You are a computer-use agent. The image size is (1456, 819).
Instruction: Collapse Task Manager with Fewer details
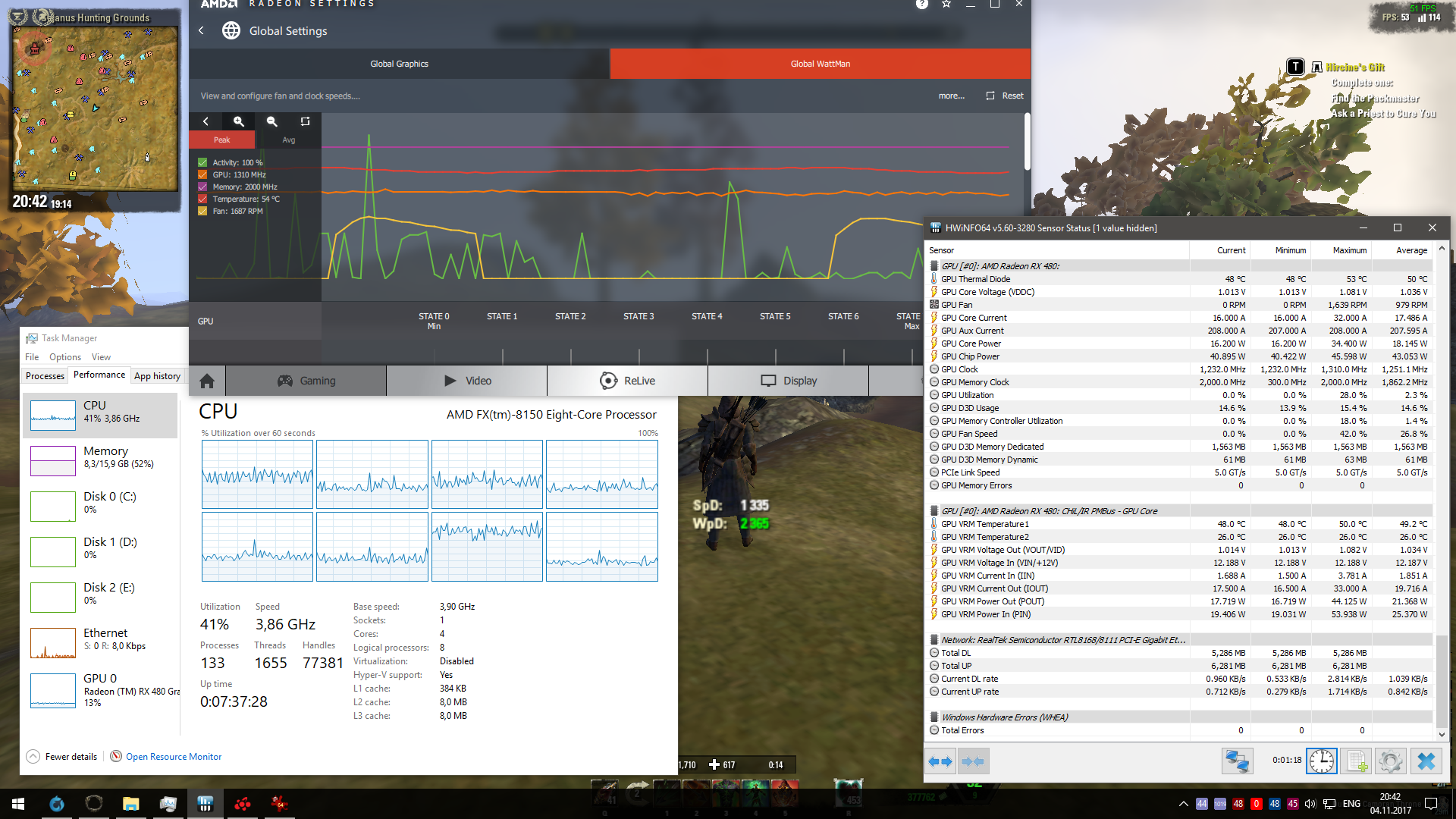coord(63,756)
